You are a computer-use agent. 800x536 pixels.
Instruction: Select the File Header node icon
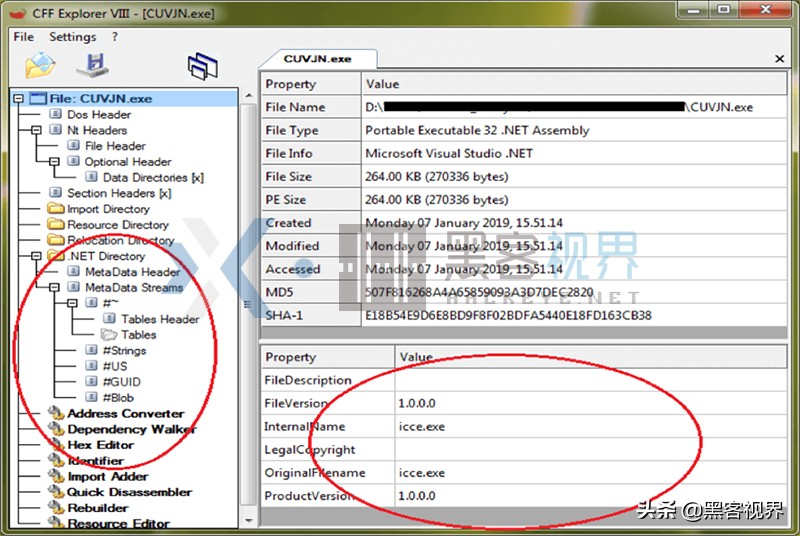[x=73, y=145]
